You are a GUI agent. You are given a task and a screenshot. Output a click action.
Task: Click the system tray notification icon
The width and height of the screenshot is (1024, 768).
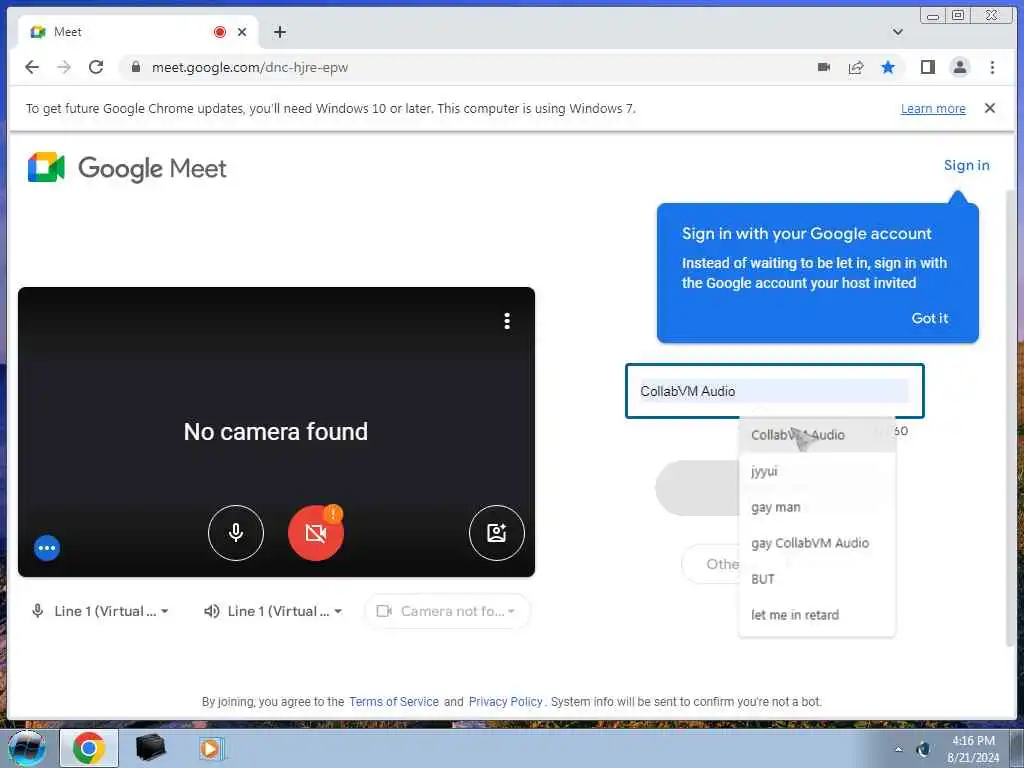923,749
